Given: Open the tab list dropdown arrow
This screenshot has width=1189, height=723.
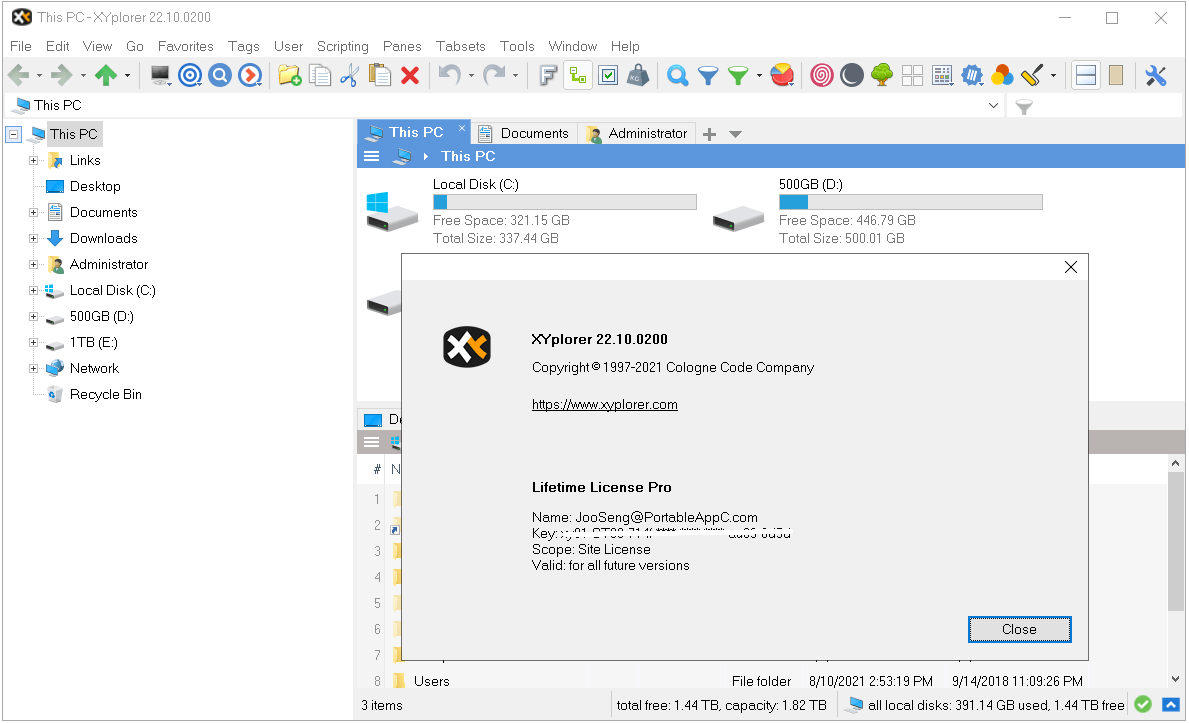Looking at the screenshot, I should pyautogui.click(x=735, y=134).
